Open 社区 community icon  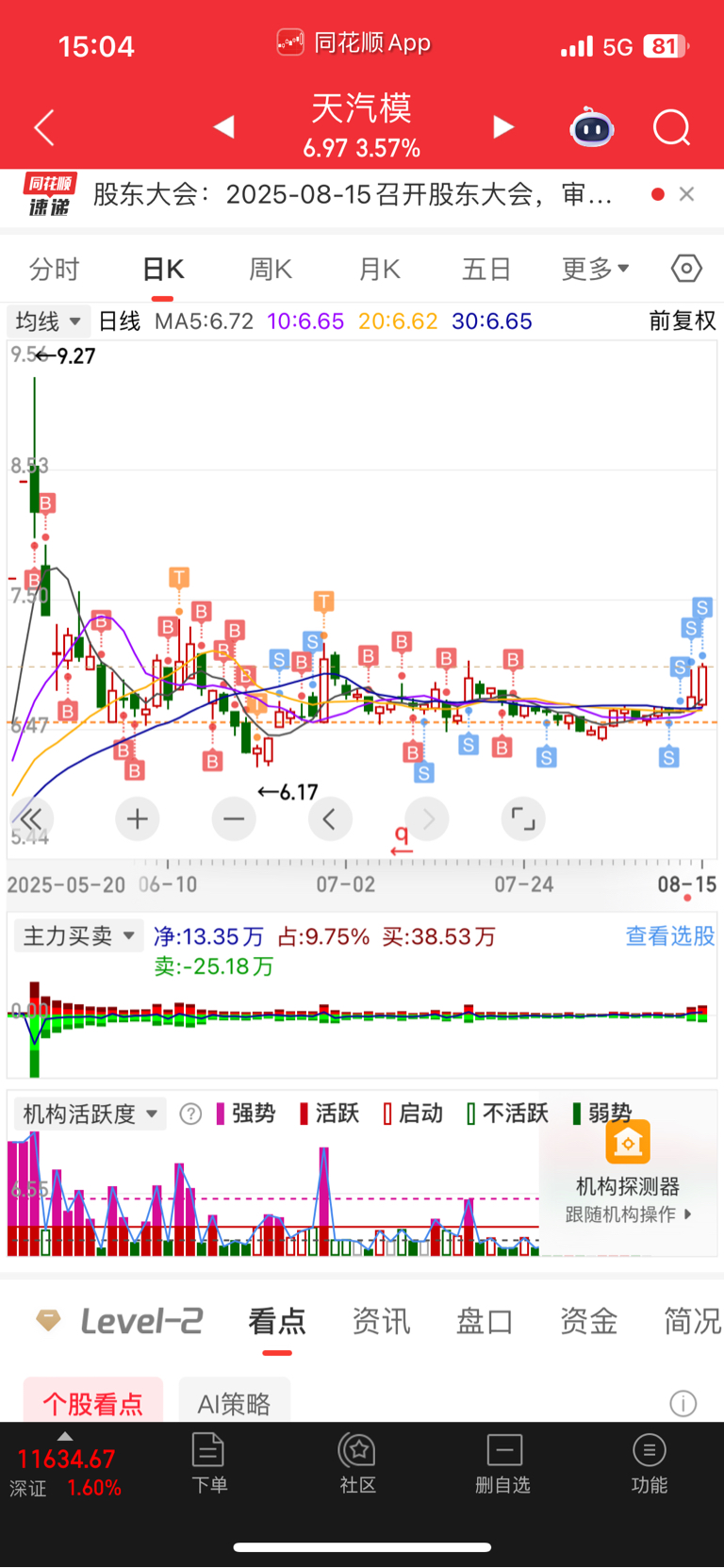(357, 1463)
